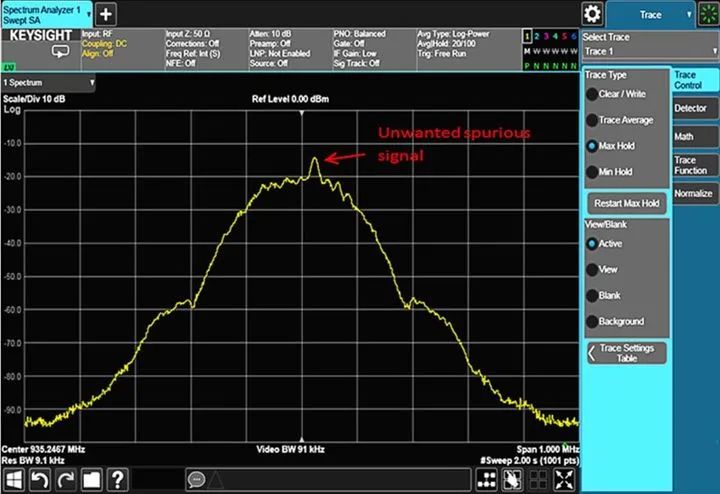Viewport: 720px width, 494px height.
Task: Click the green preset starburst icon
Action: coord(708,14)
